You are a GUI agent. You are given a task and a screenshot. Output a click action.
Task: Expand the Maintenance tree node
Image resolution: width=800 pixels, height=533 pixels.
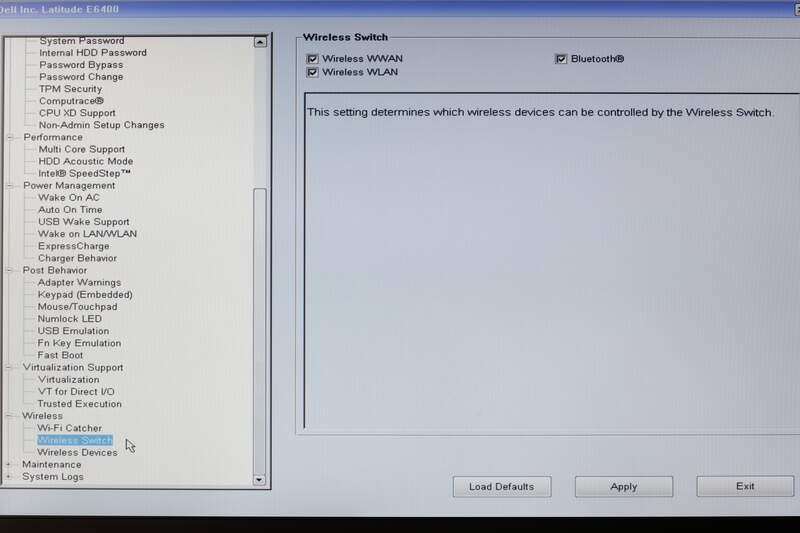pos(8,465)
